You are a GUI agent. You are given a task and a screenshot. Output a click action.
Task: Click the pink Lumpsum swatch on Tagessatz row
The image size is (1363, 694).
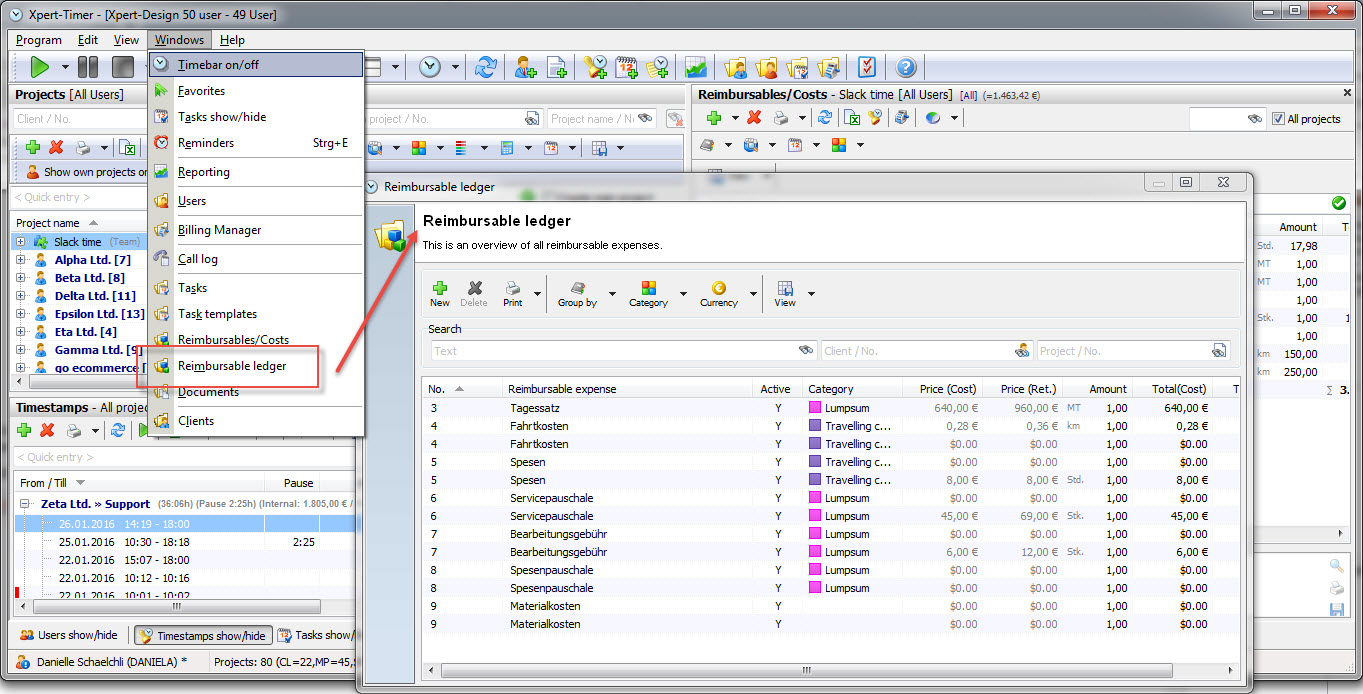point(815,408)
